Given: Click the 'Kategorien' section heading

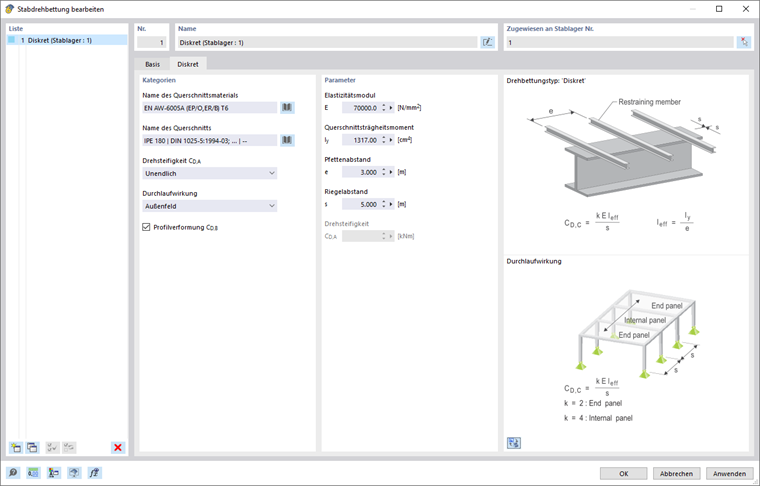Looking at the screenshot, I should tap(159, 80).
